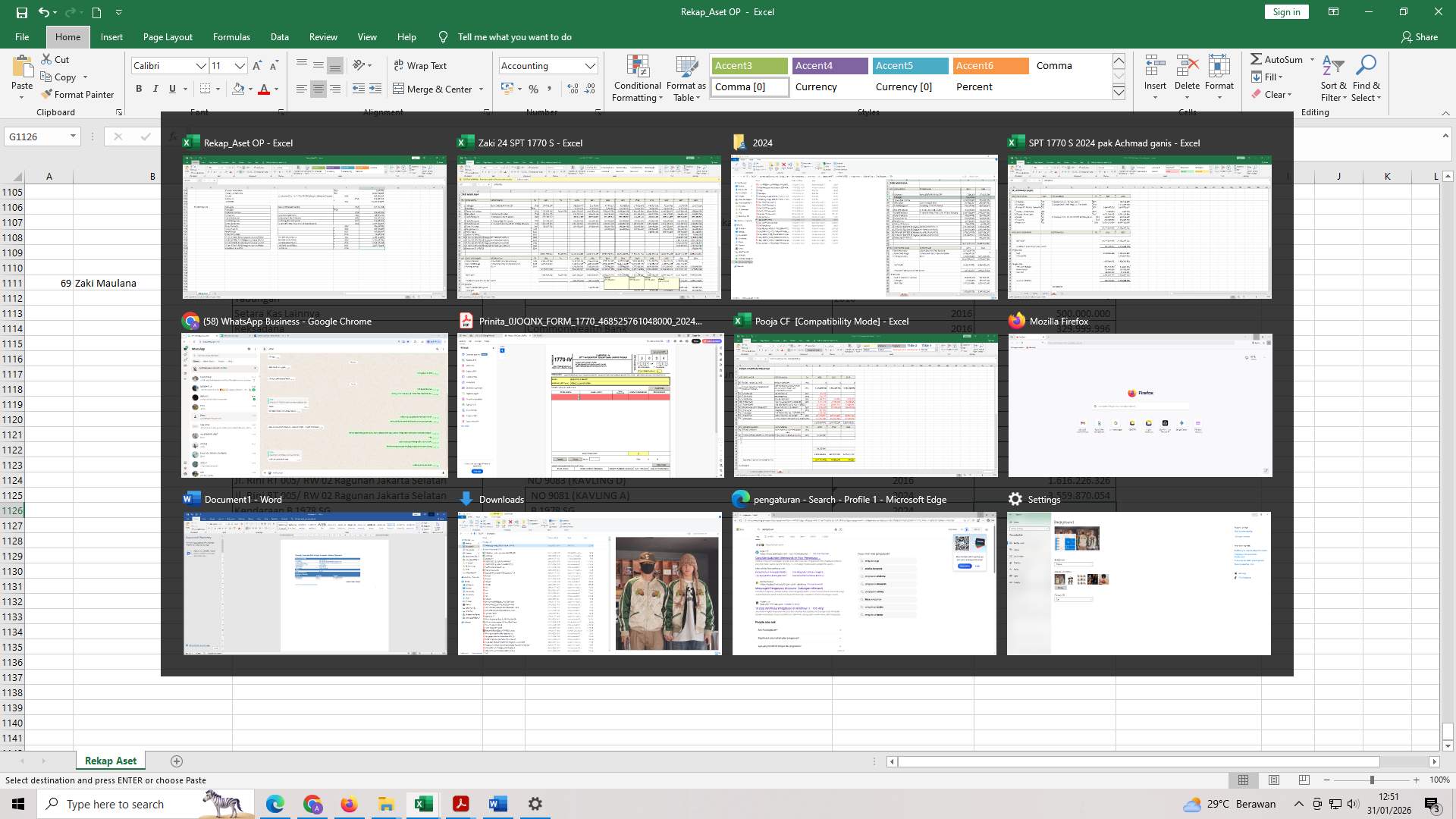Screen dimensions: 1456x819
Task: Open Adobe Acrobat from the taskbar
Action: coord(460,804)
